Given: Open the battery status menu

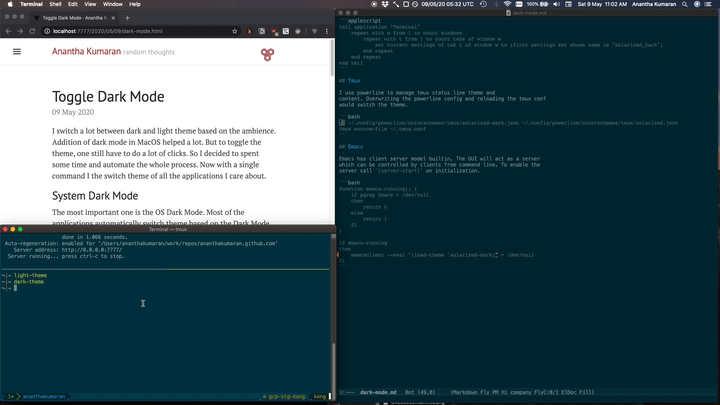Looking at the screenshot, I should click(538, 4).
